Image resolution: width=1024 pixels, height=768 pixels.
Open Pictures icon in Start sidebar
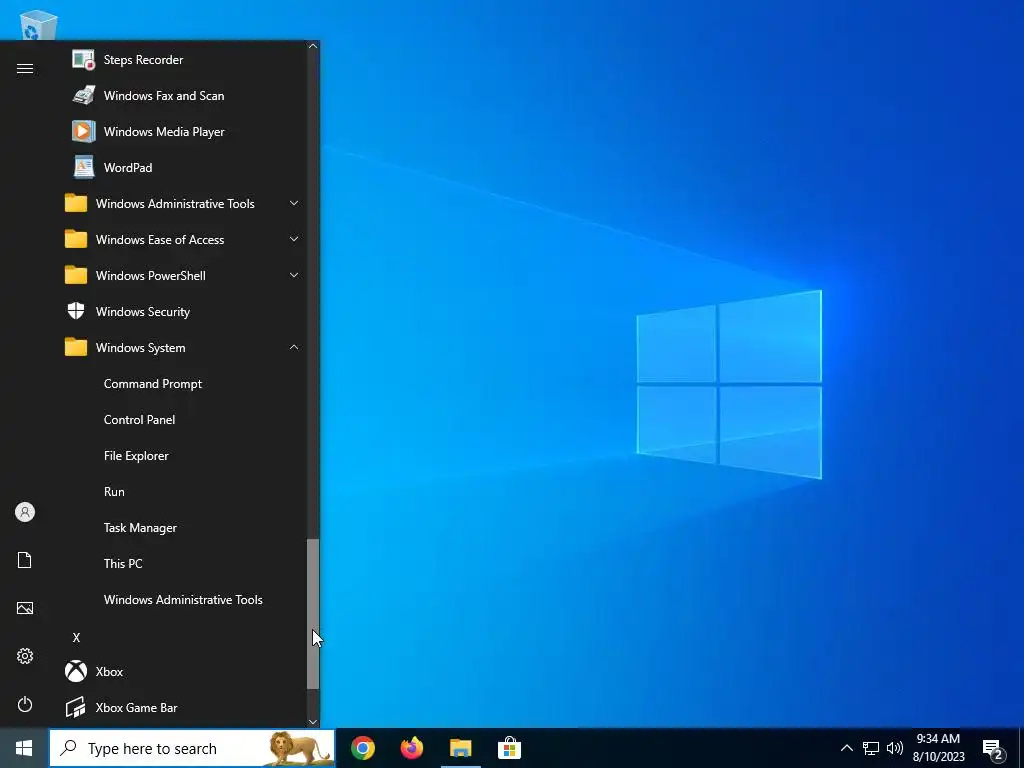[x=25, y=608]
